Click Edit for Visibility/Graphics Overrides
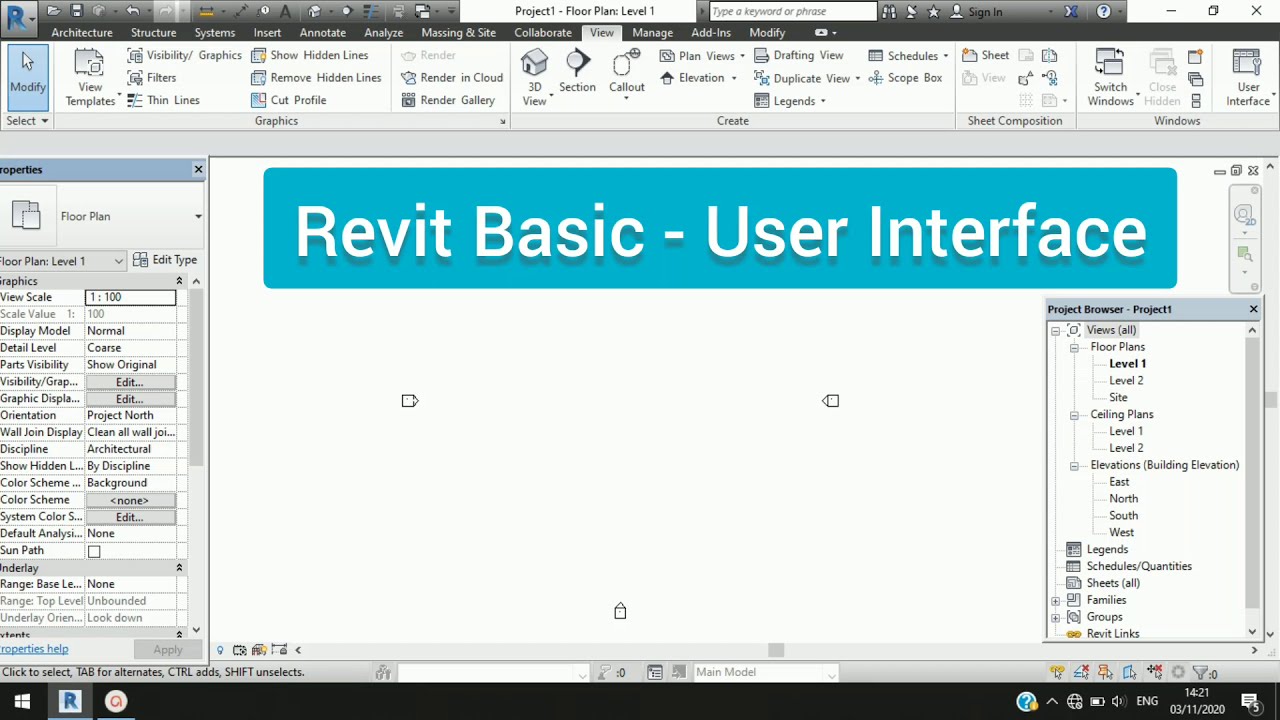Screen dimensions: 1280x720 click(130, 382)
